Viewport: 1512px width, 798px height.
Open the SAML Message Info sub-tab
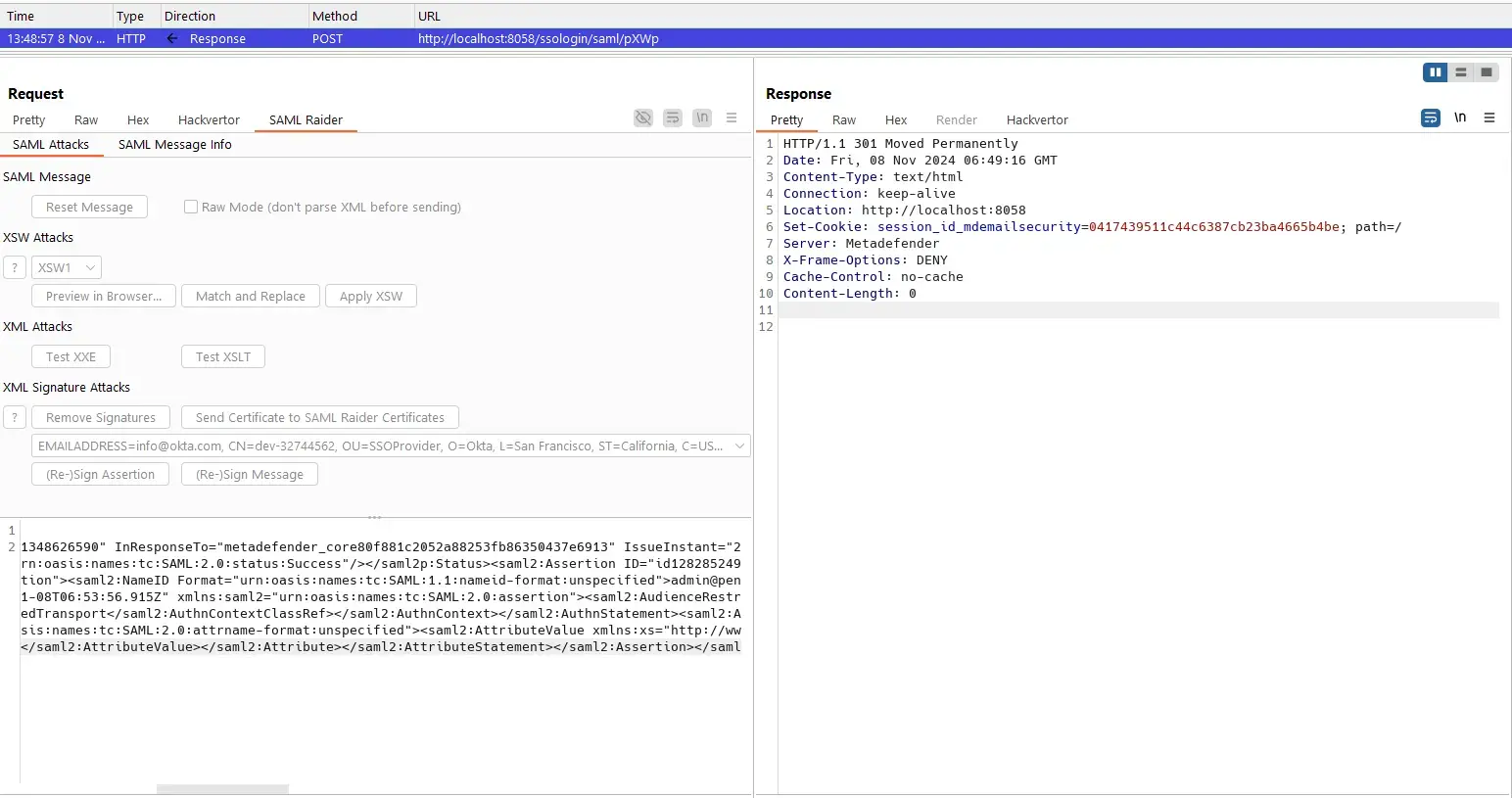tap(175, 144)
